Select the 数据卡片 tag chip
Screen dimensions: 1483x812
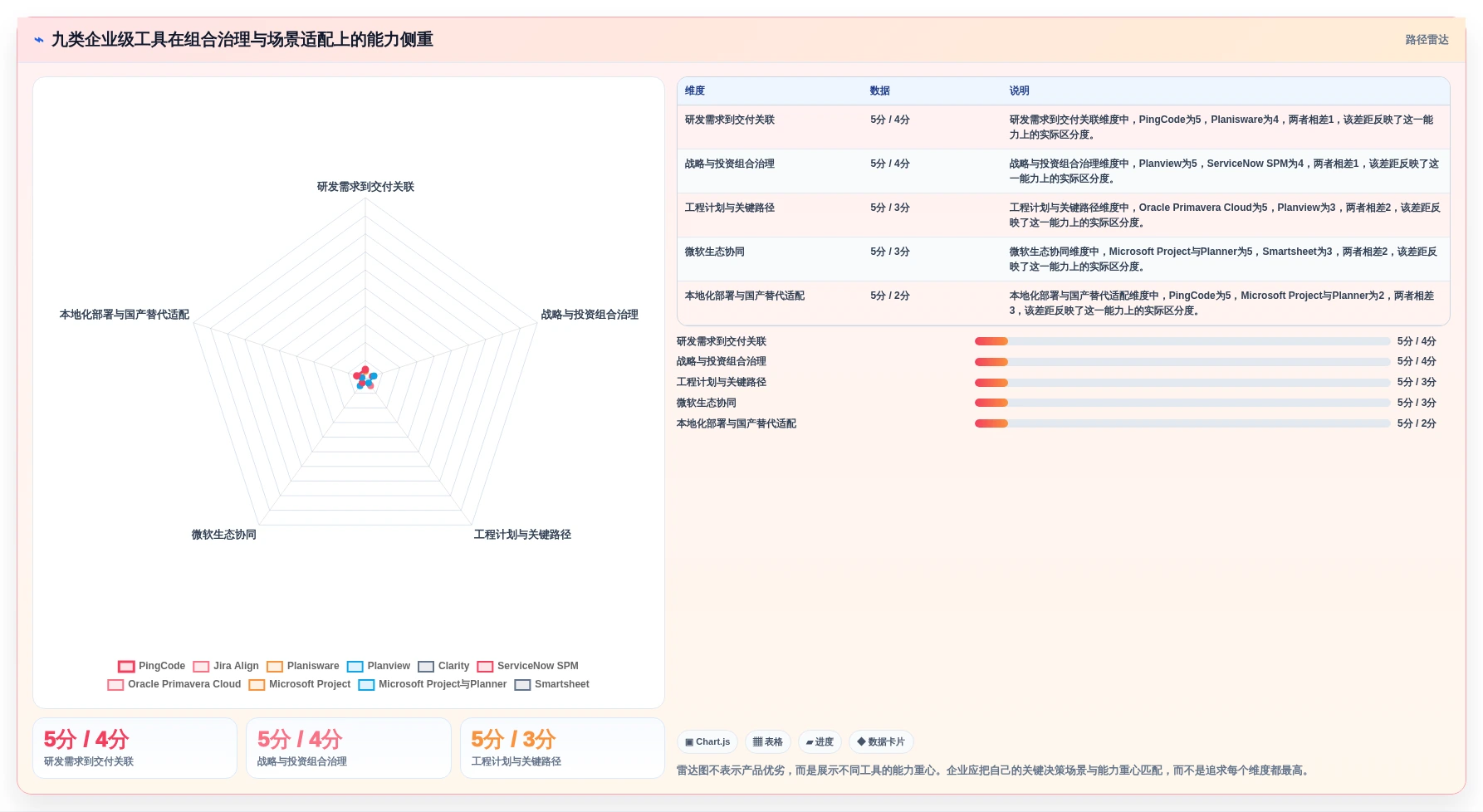[x=881, y=741]
